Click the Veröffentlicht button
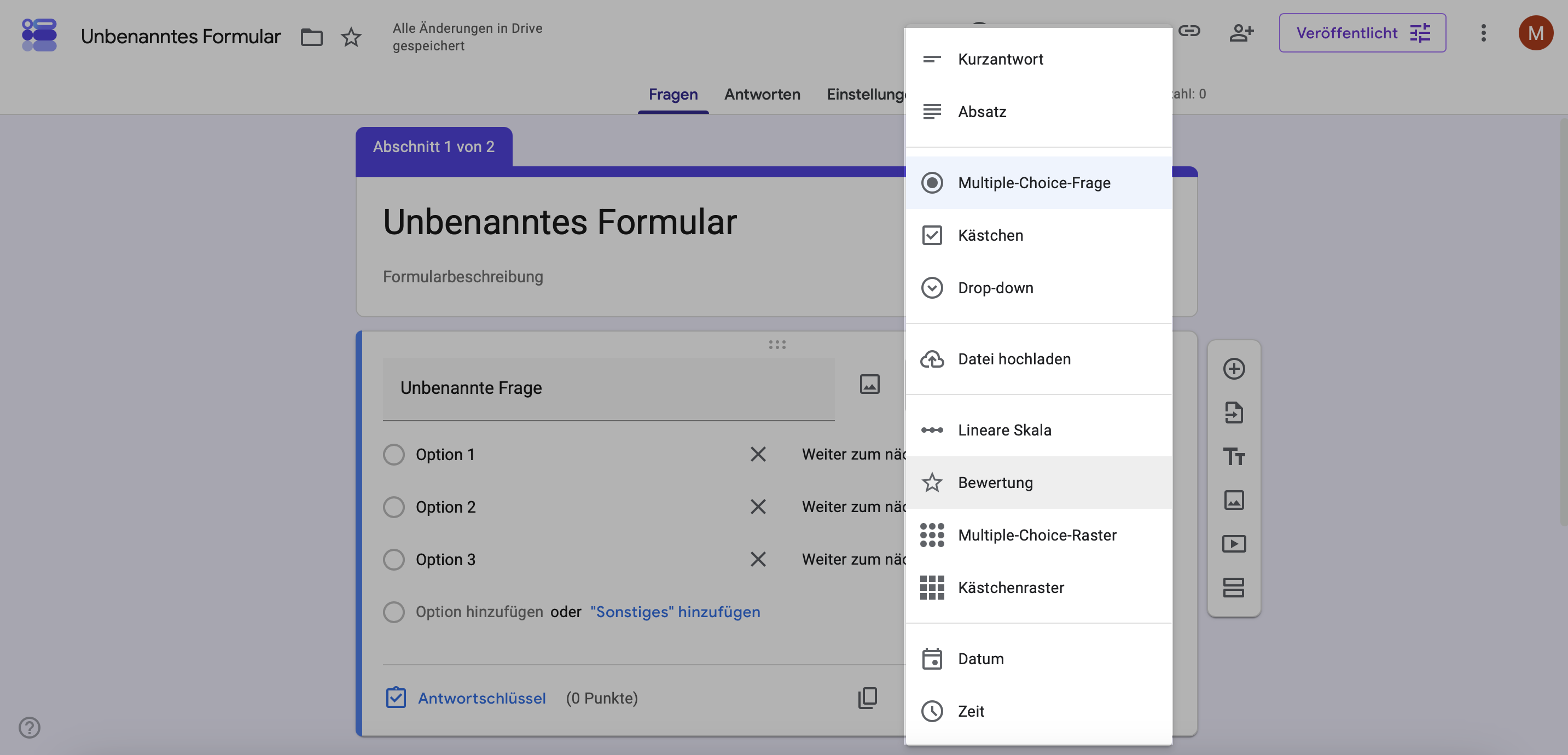Image resolution: width=1568 pixels, height=755 pixels. (x=1362, y=33)
